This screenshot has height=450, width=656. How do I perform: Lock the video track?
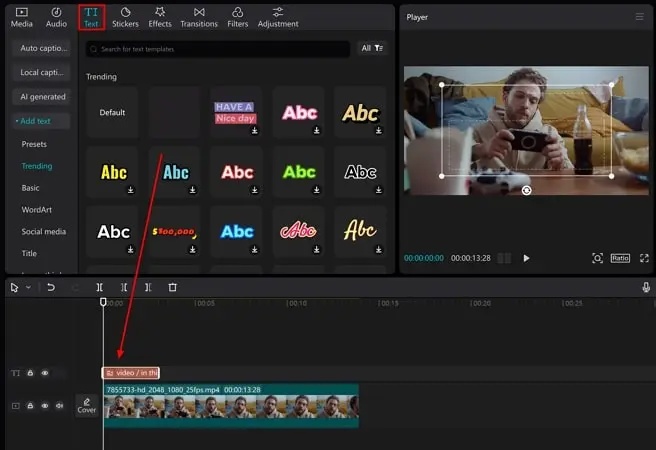click(x=30, y=406)
